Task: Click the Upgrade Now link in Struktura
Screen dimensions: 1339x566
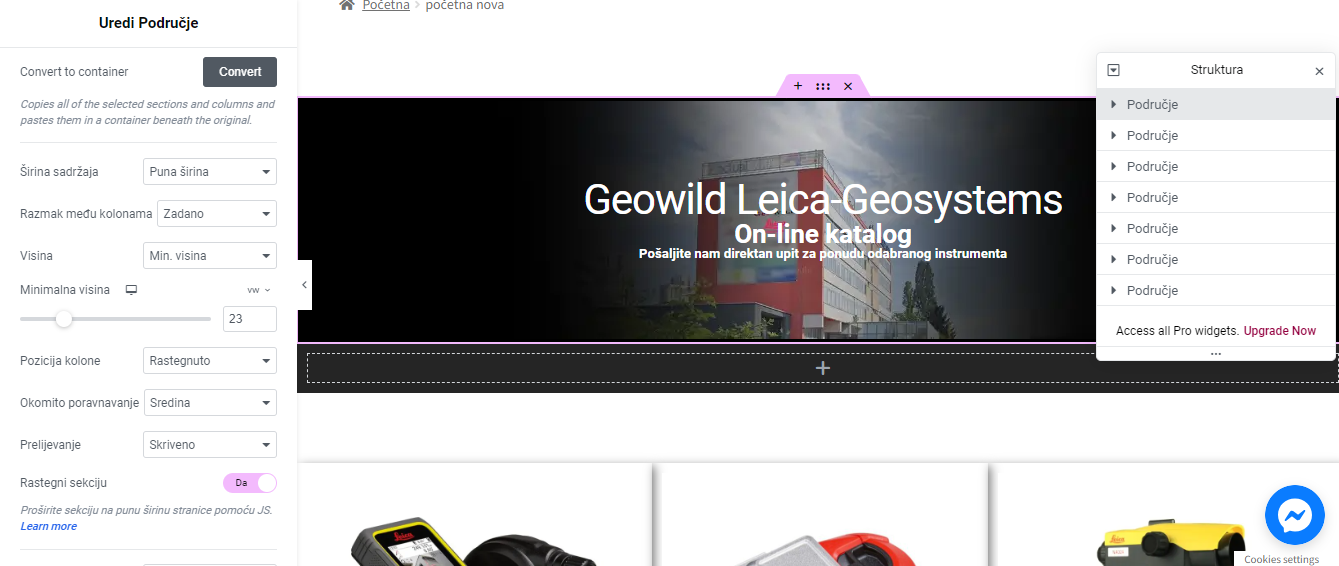Action: point(1280,331)
